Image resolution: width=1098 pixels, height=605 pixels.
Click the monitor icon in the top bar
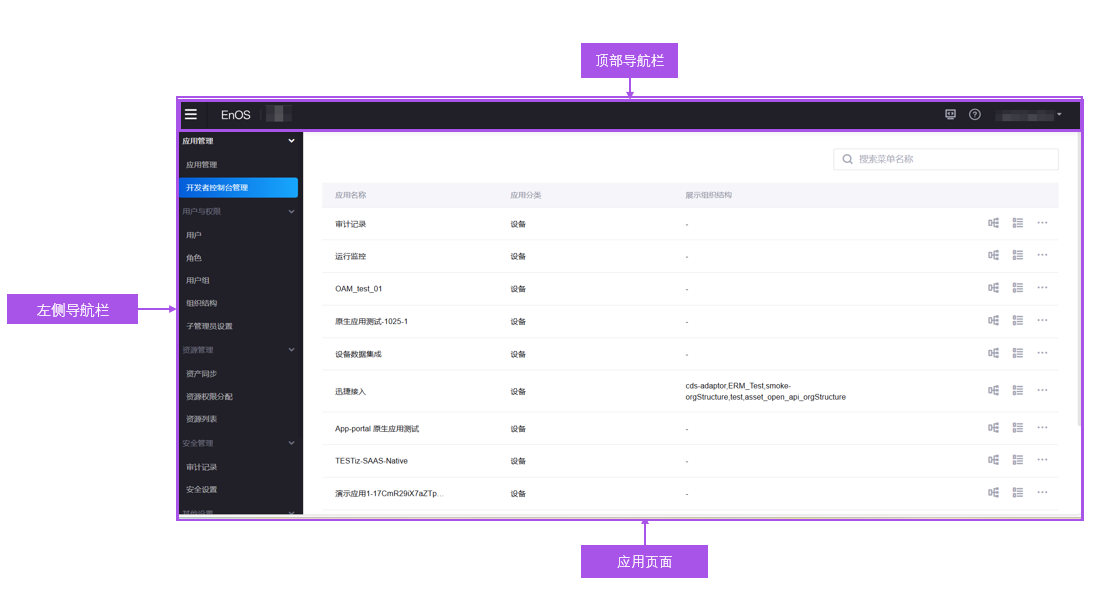(x=950, y=114)
